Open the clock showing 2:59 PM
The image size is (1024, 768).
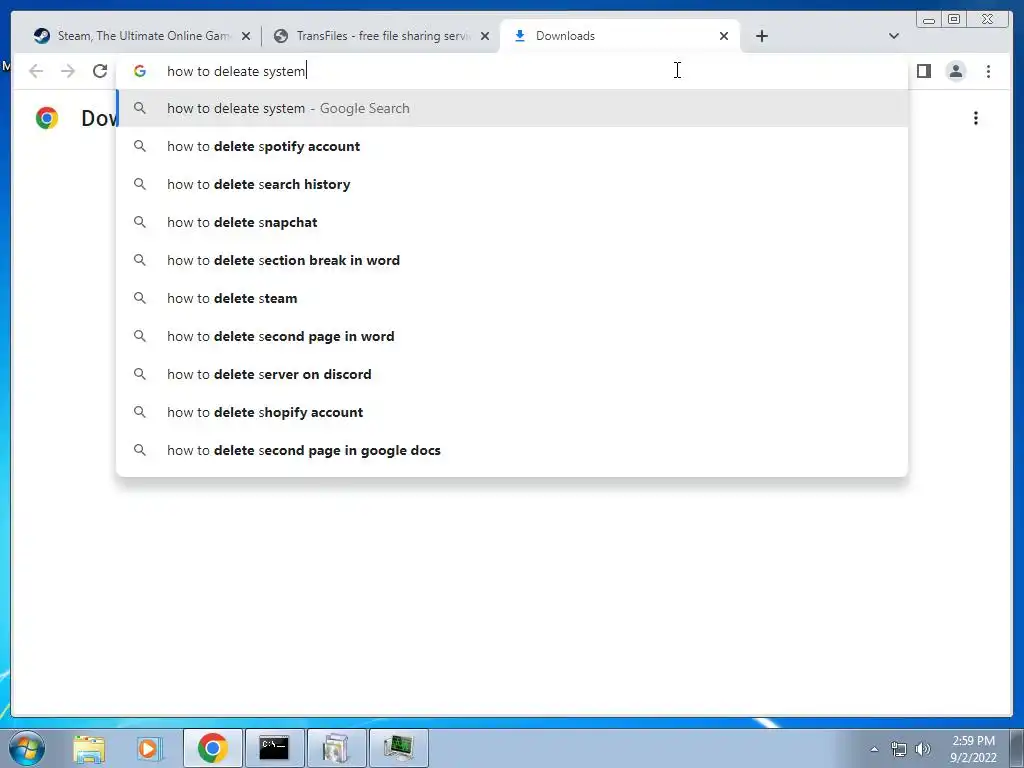coord(973,749)
